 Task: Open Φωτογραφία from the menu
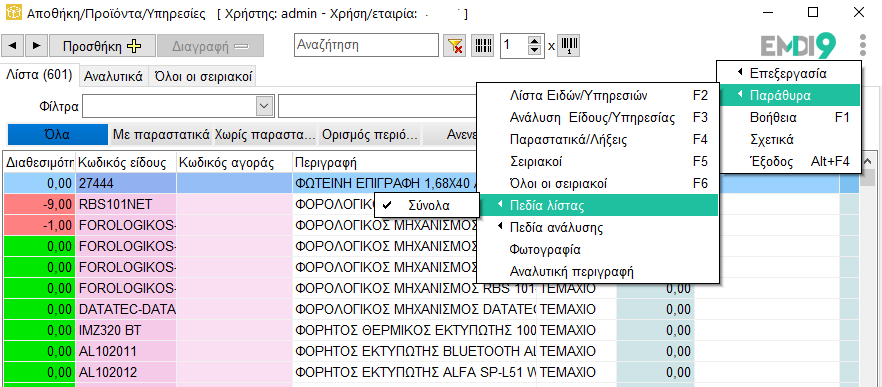598,250
